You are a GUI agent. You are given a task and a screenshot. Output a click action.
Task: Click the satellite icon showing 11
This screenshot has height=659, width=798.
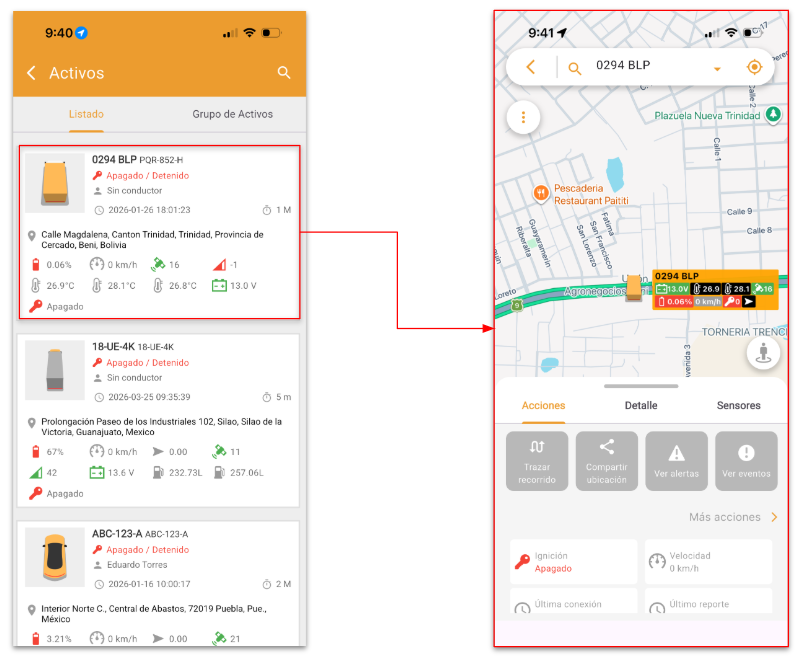pos(219,451)
